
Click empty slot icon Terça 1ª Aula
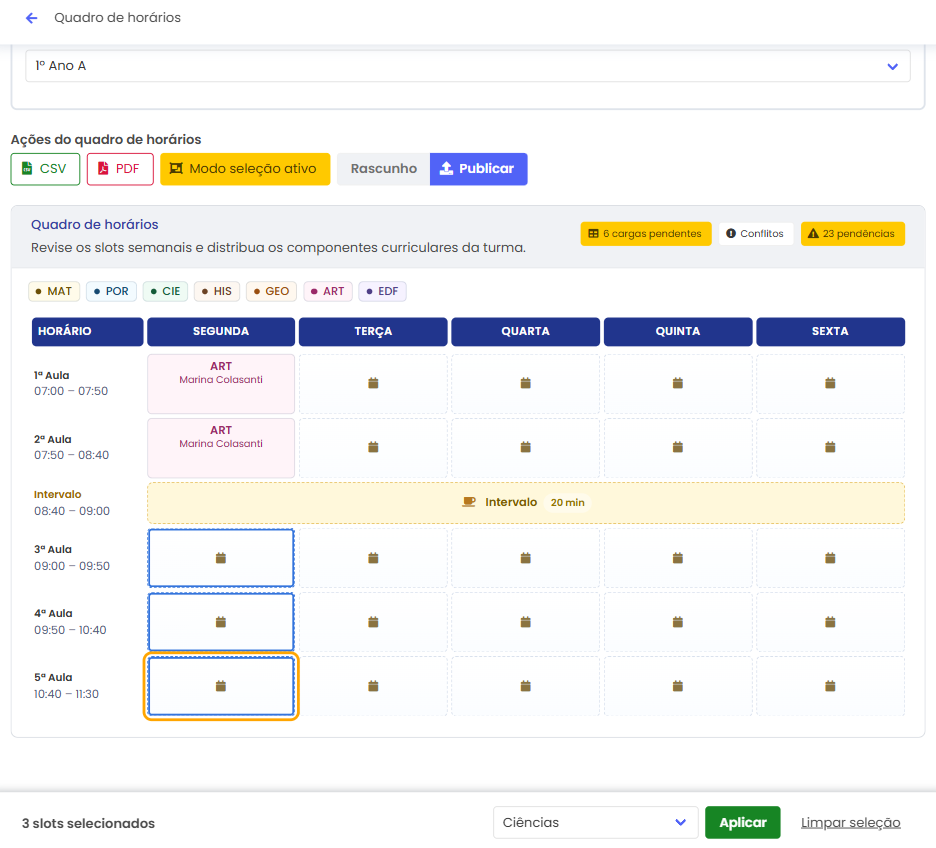point(373,383)
